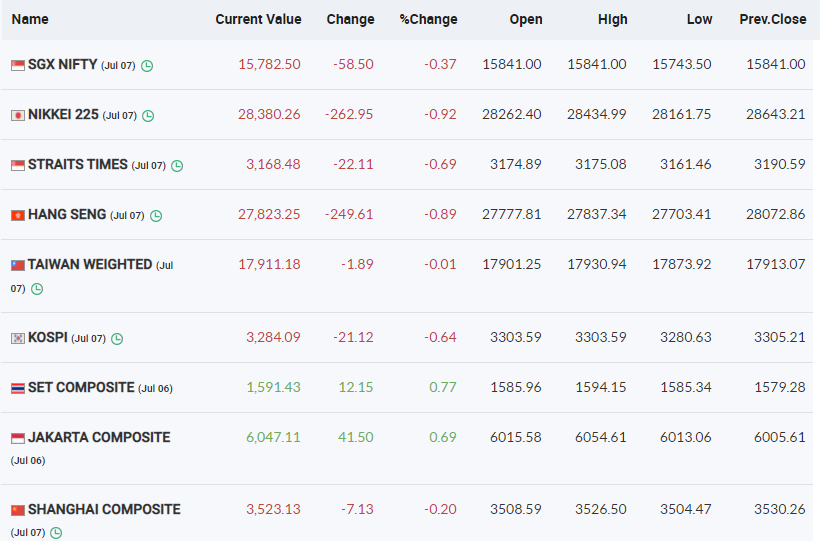Open the SGX NIFTY index link
Image resolution: width=820 pixels, height=541 pixels.
point(62,64)
